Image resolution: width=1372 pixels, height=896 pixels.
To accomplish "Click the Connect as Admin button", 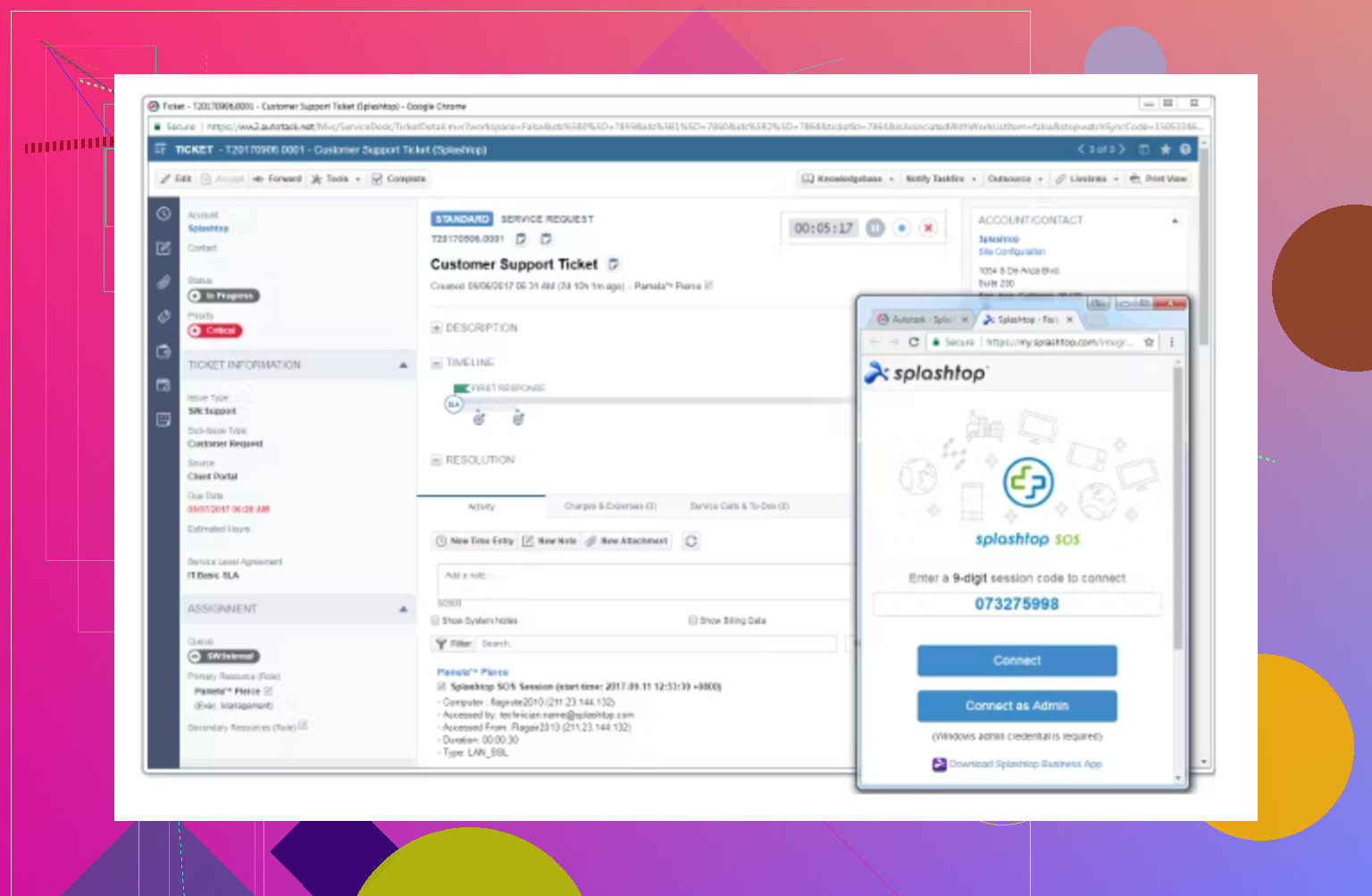I will tap(1016, 705).
